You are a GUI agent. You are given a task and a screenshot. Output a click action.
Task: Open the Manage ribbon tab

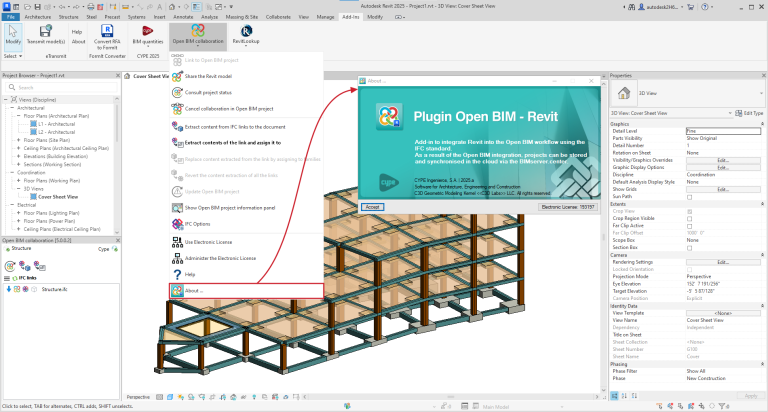tap(325, 17)
